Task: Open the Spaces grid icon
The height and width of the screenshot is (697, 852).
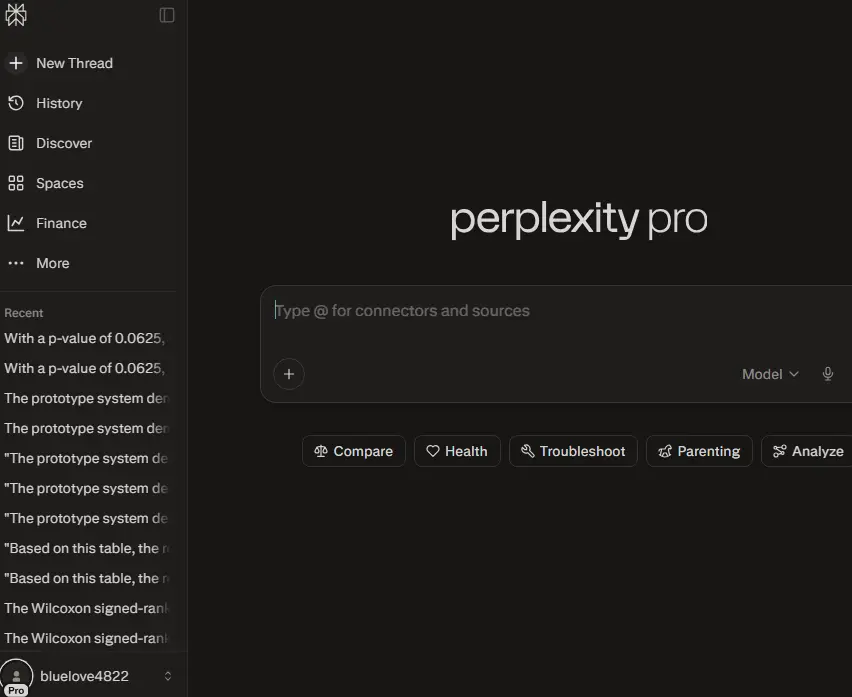Action: pos(16,183)
